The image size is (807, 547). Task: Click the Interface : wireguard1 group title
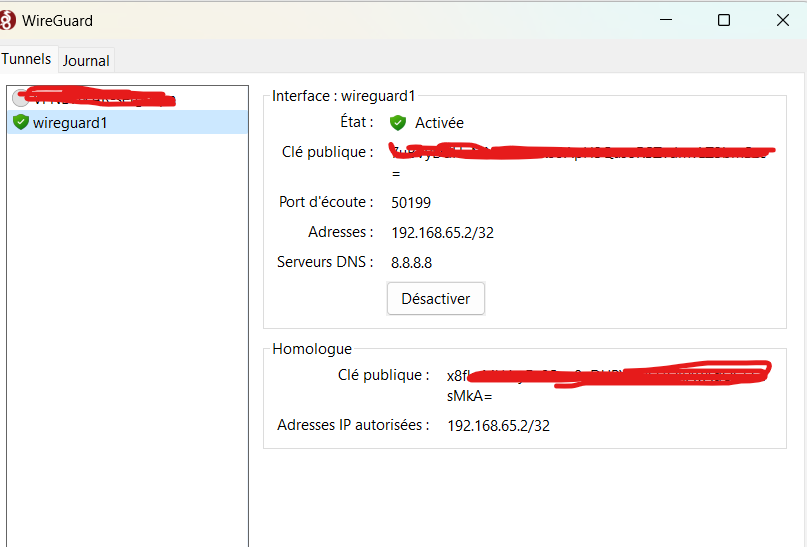point(343,96)
